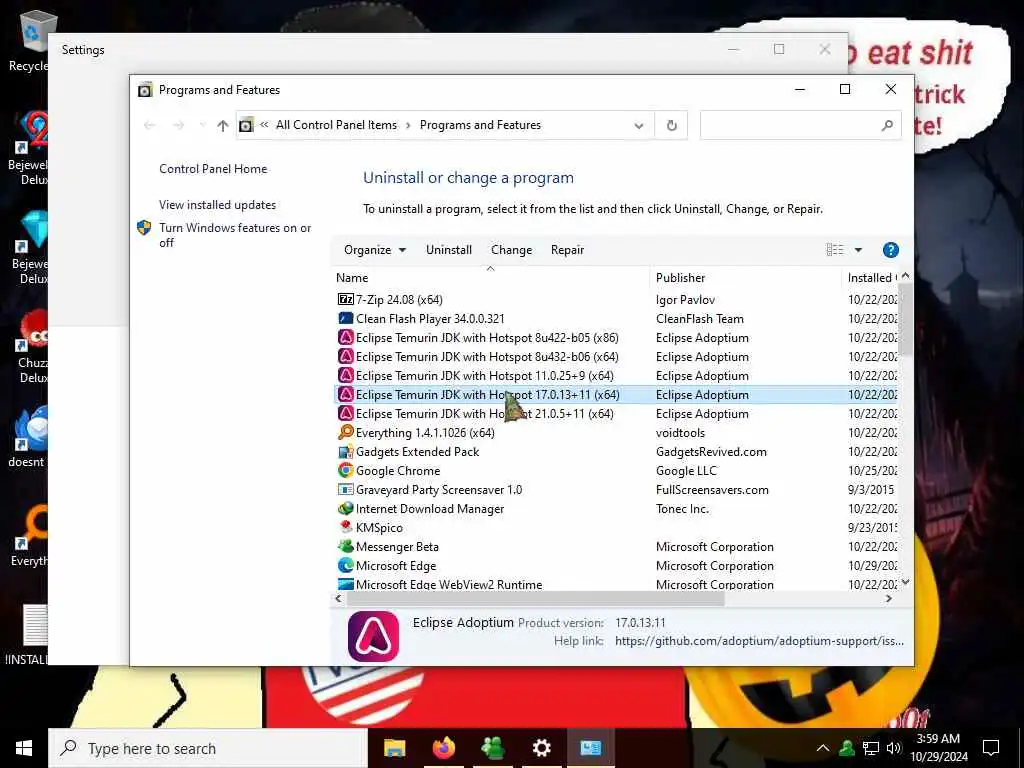Click All Control Panel Items breadcrumb
Viewport: 1024px width, 768px height.
(x=336, y=125)
